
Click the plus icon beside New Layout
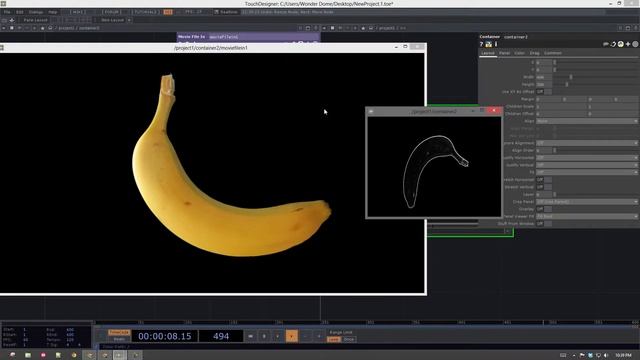[x=129, y=20]
